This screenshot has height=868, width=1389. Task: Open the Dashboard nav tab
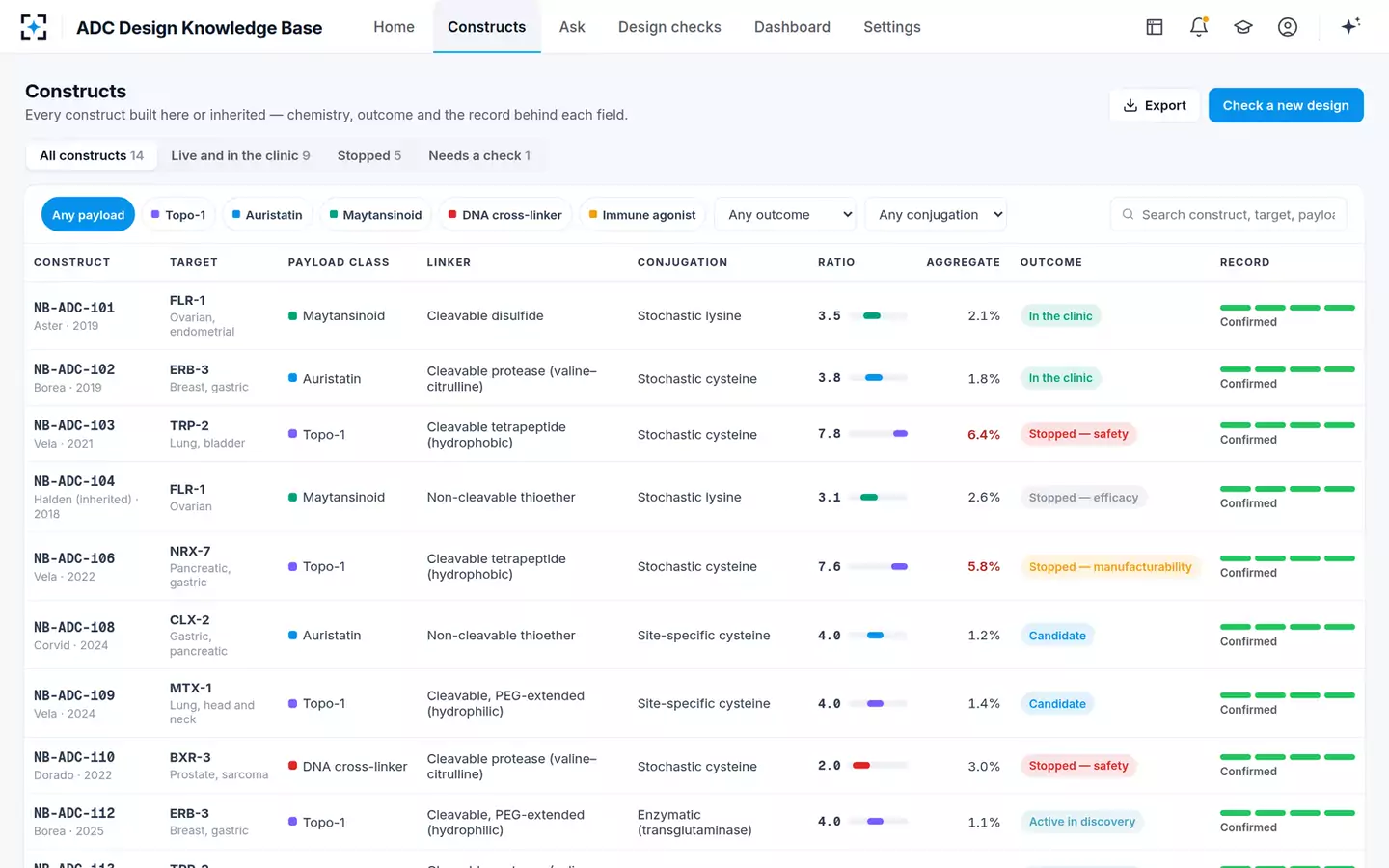(x=792, y=27)
